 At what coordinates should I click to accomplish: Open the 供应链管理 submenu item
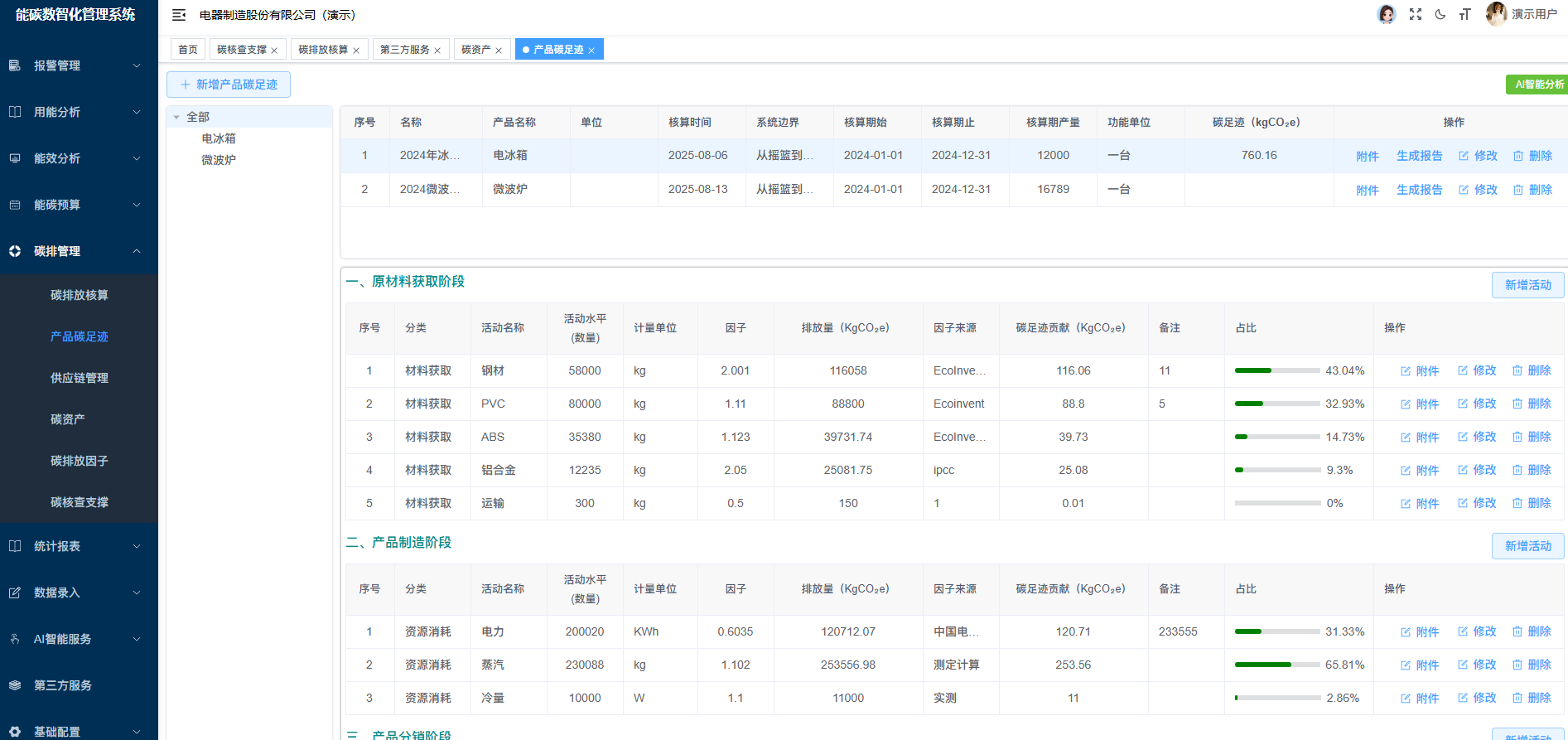pos(80,378)
